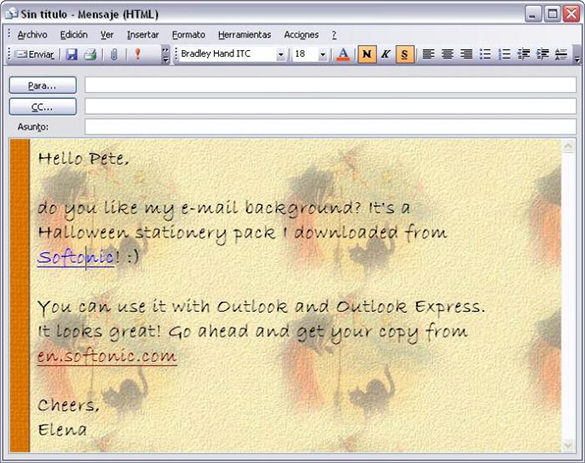Open the en.softonic.com link
The height and width of the screenshot is (463, 585).
pos(107,356)
